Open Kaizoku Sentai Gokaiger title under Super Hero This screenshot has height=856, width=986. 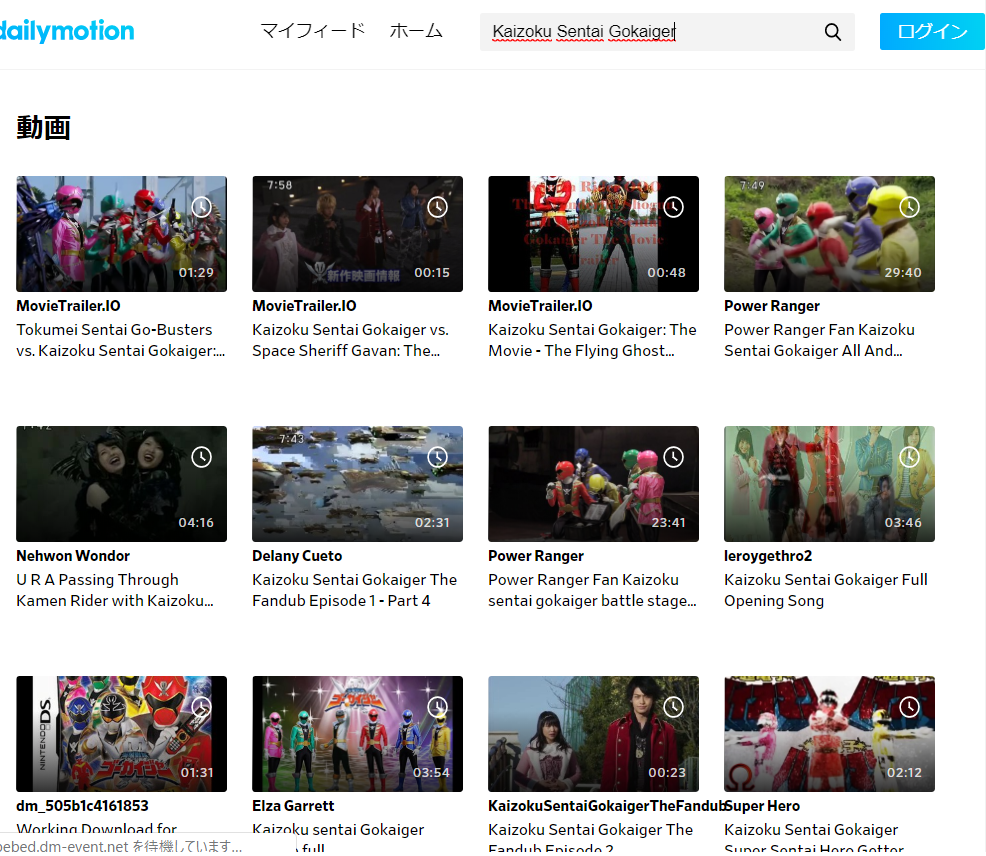[814, 838]
